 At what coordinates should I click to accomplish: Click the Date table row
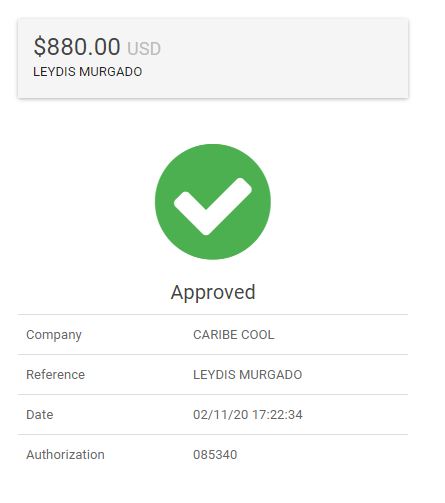[213, 415]
